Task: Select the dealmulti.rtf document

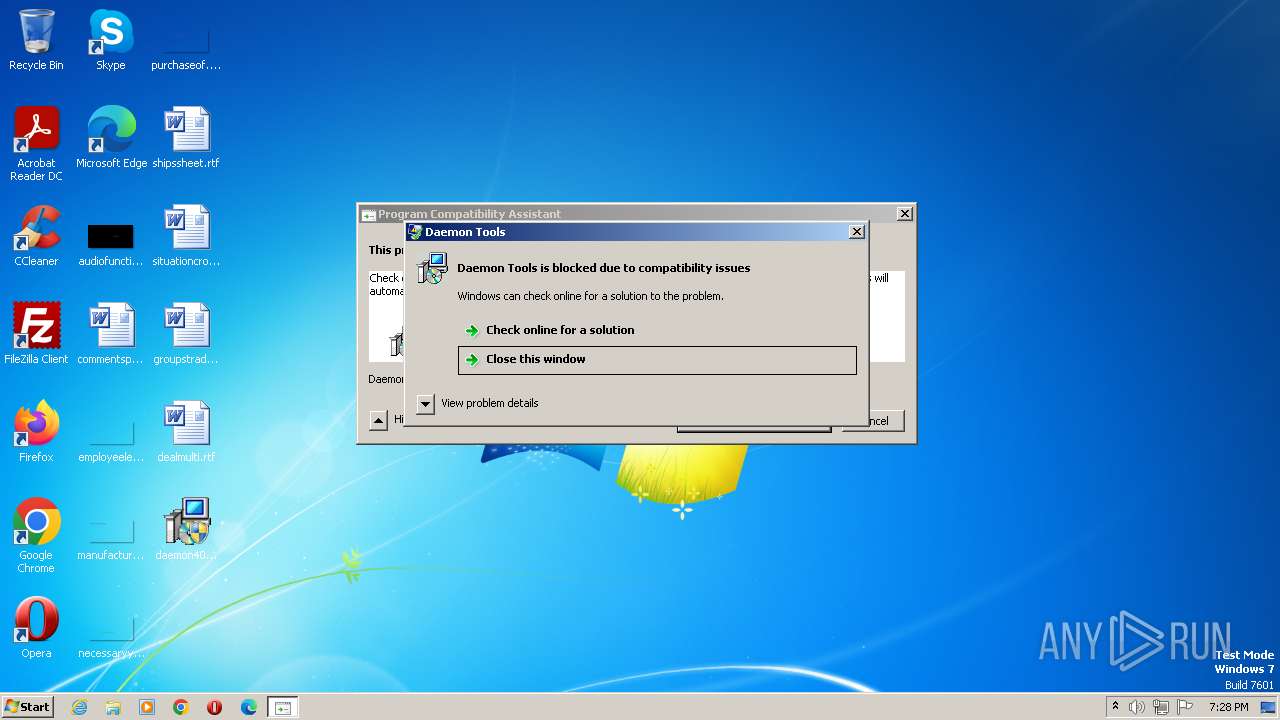Action: click(x=186, y=432)
